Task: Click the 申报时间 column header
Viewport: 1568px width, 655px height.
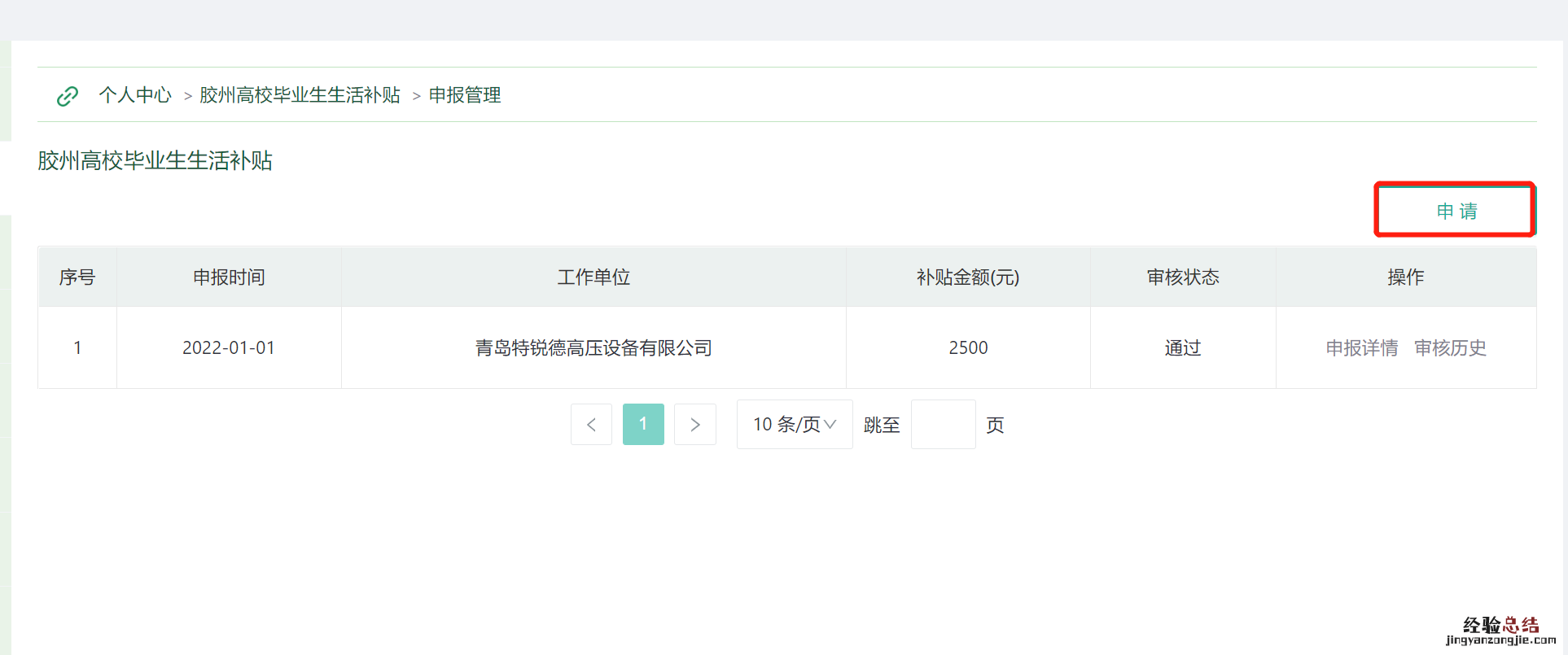Action: tap(229, 277)
